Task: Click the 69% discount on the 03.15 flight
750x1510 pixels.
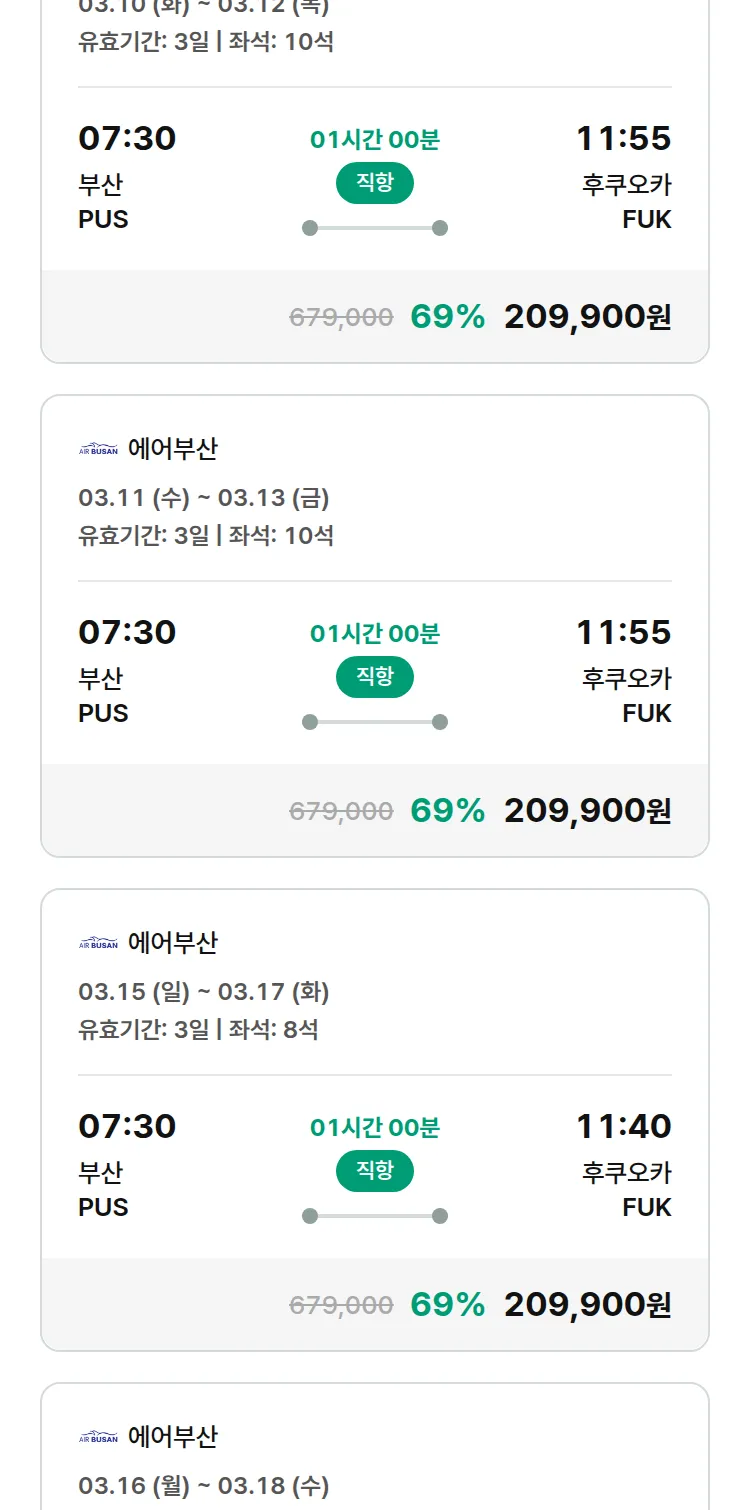Action: [x=447, y=1304]
